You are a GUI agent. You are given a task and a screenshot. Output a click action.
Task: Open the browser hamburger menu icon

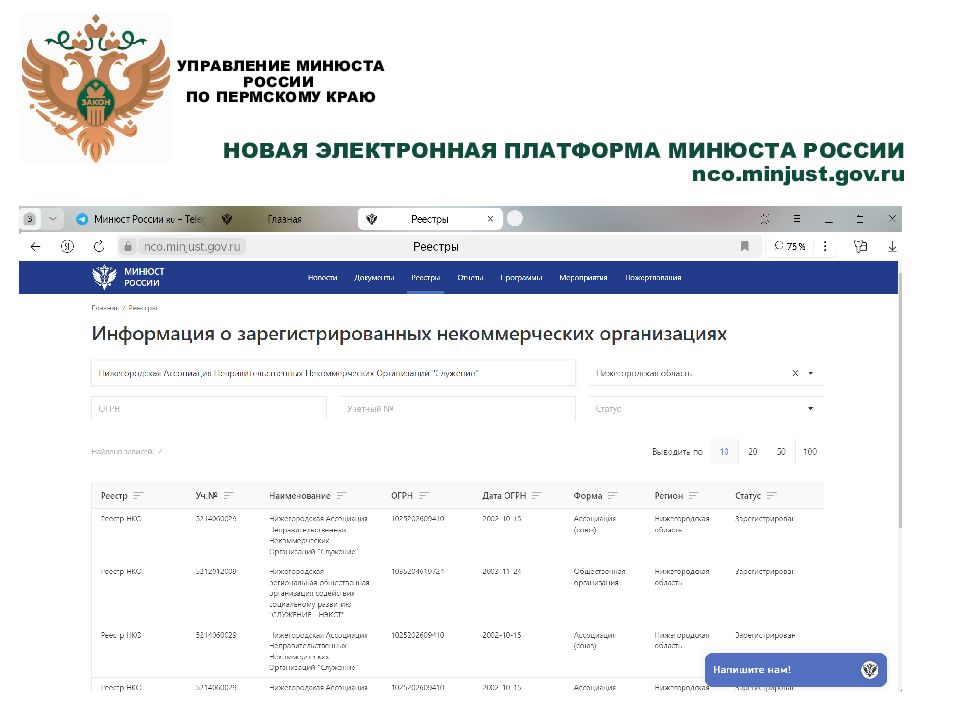797,218
